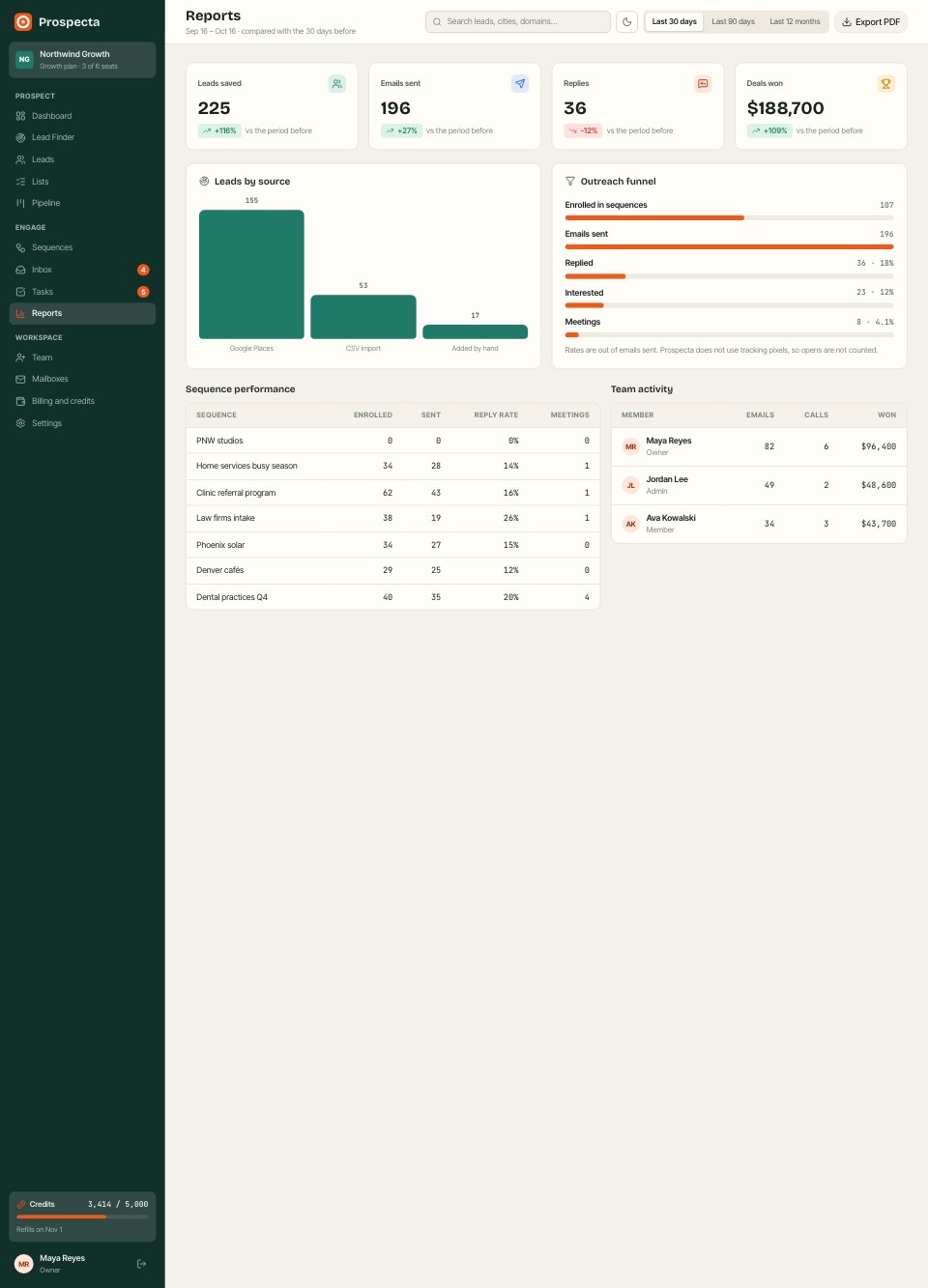This screenshot has height=1288, width=928.
Task: Click the Prospecta logo icon
Action: [23, 21]
